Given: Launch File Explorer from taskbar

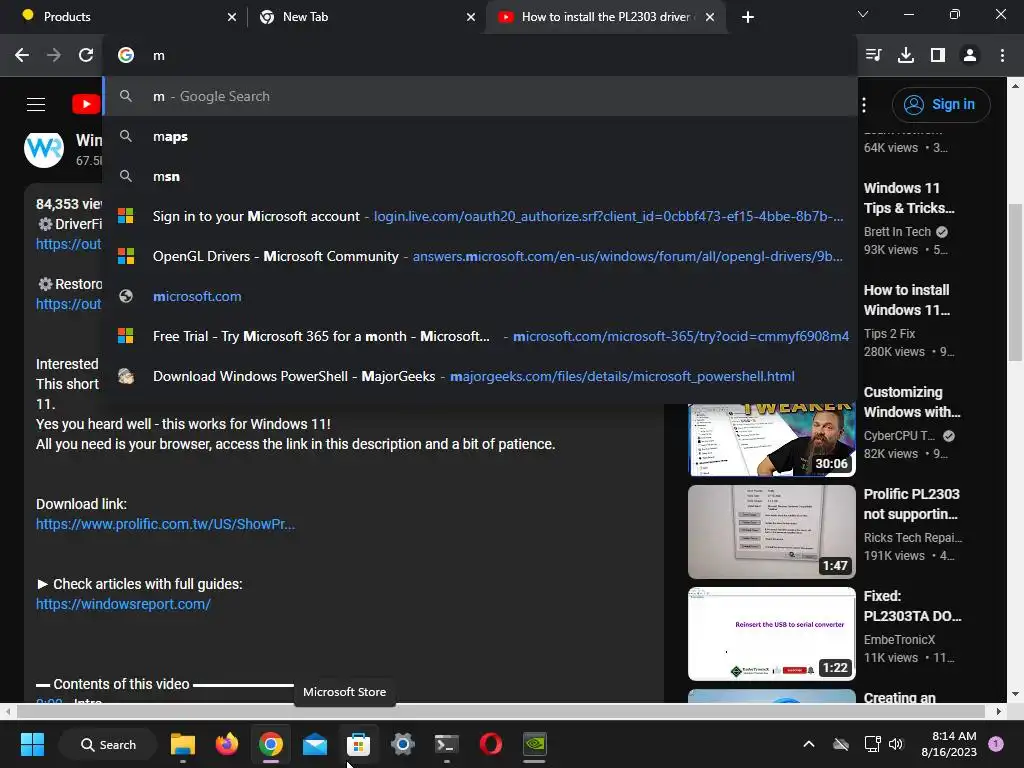Looking at the screenshot, I should pos(183,744).
